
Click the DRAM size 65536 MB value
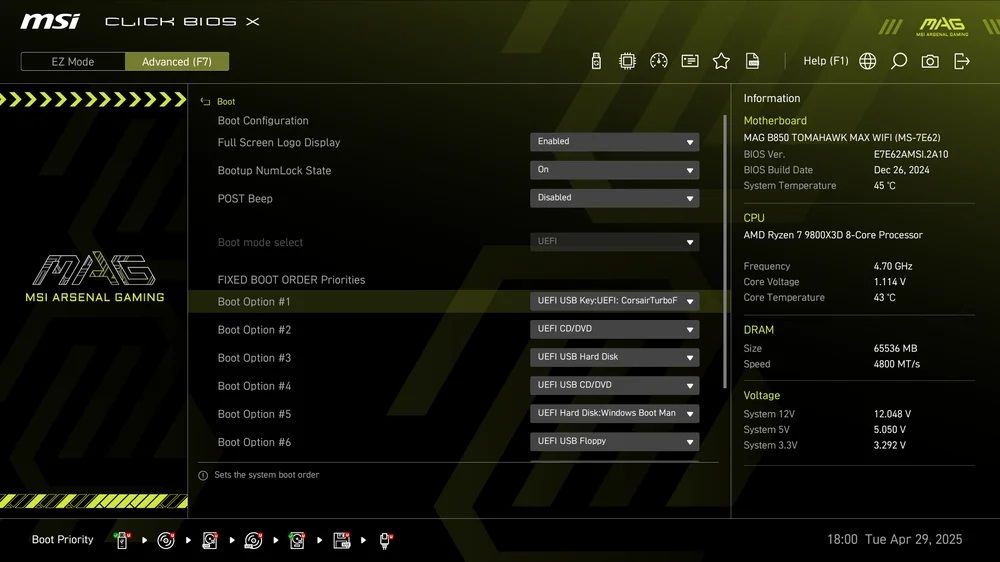point(895,348)
